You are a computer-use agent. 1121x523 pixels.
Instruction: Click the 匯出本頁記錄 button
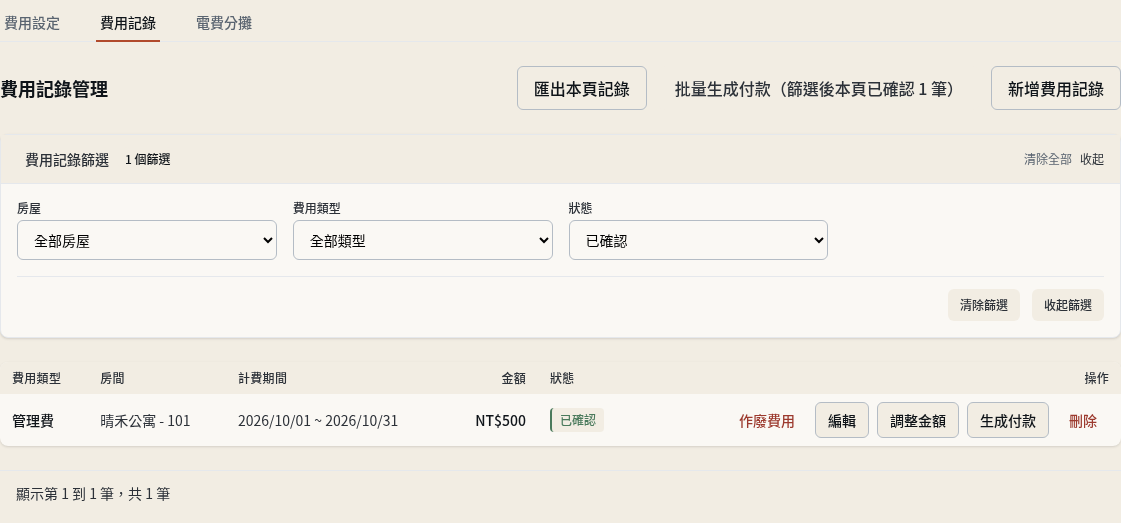pyautogui.click(x=582, y=89)
